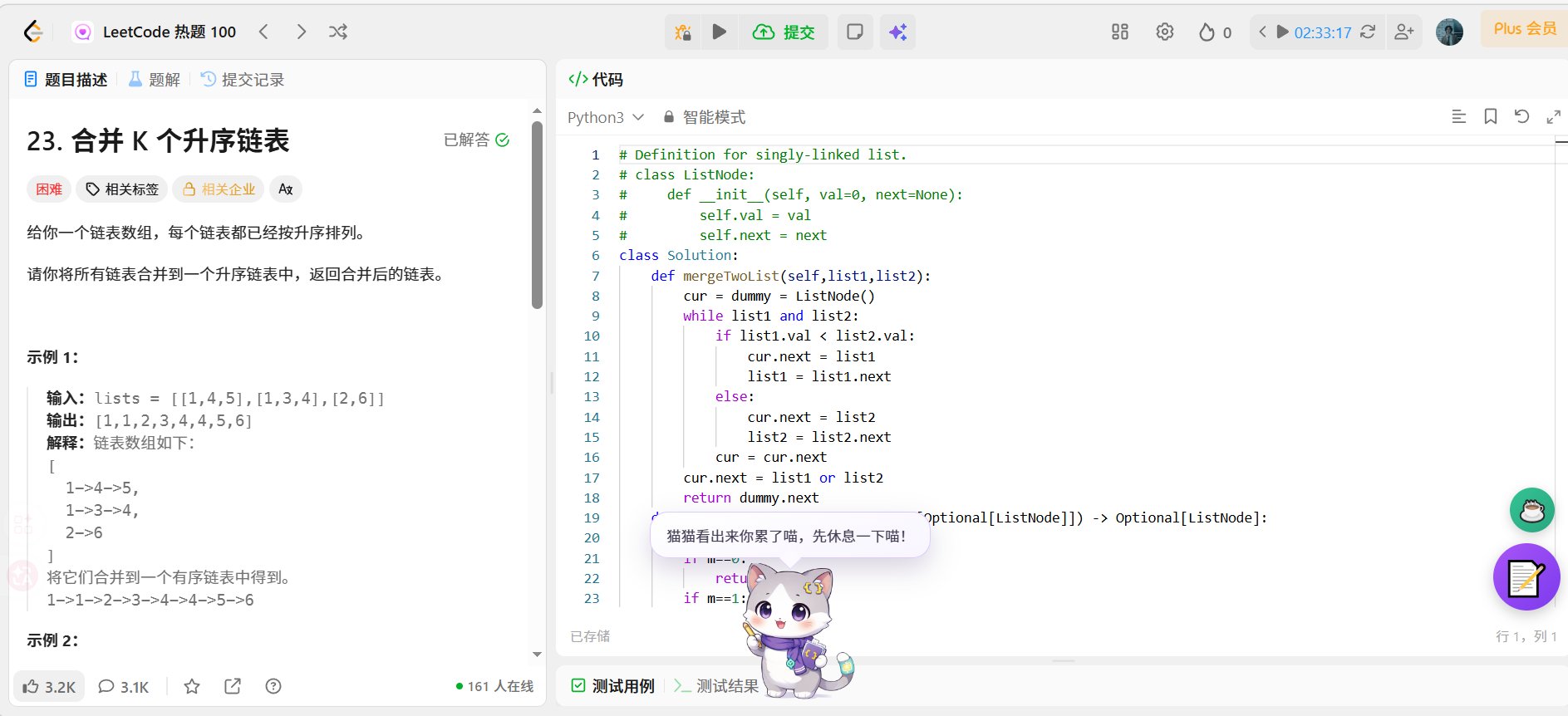The height and width of the screenshot is (716, 1568).
Task: Switch to the 题解 tab
Action: (x=155, y=80)
